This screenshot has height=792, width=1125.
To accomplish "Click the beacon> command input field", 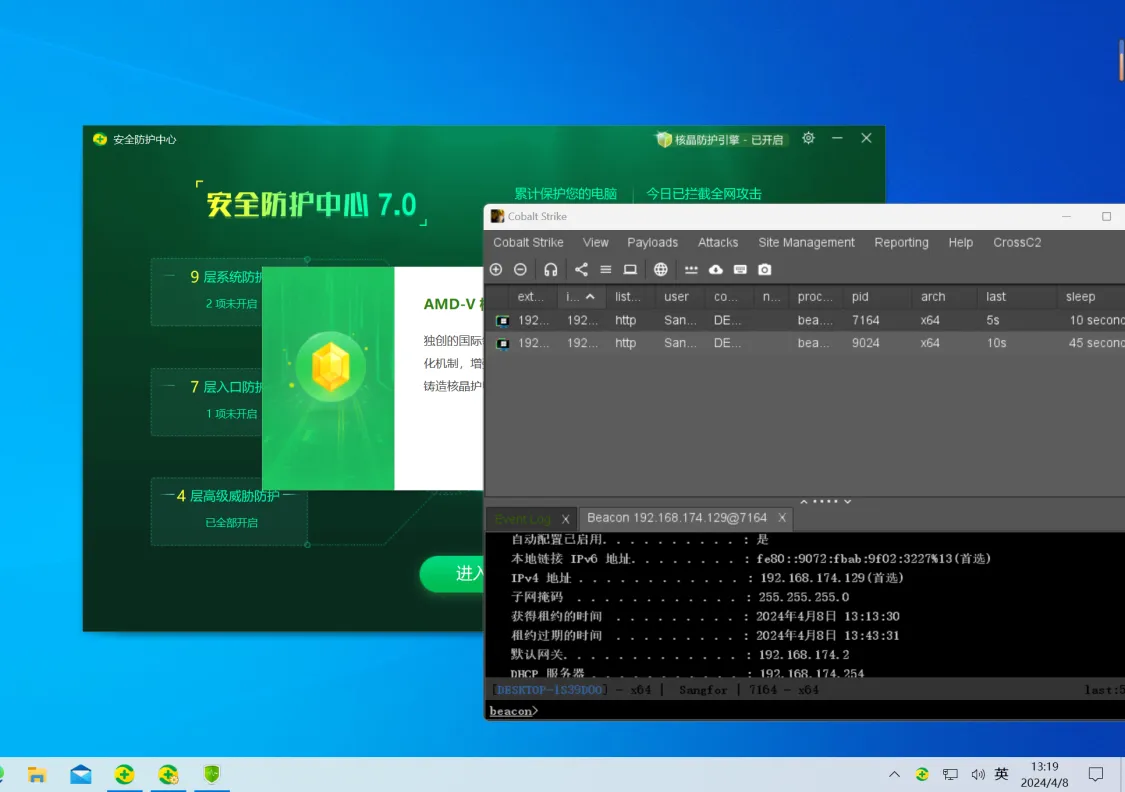I will pos(804,711).
